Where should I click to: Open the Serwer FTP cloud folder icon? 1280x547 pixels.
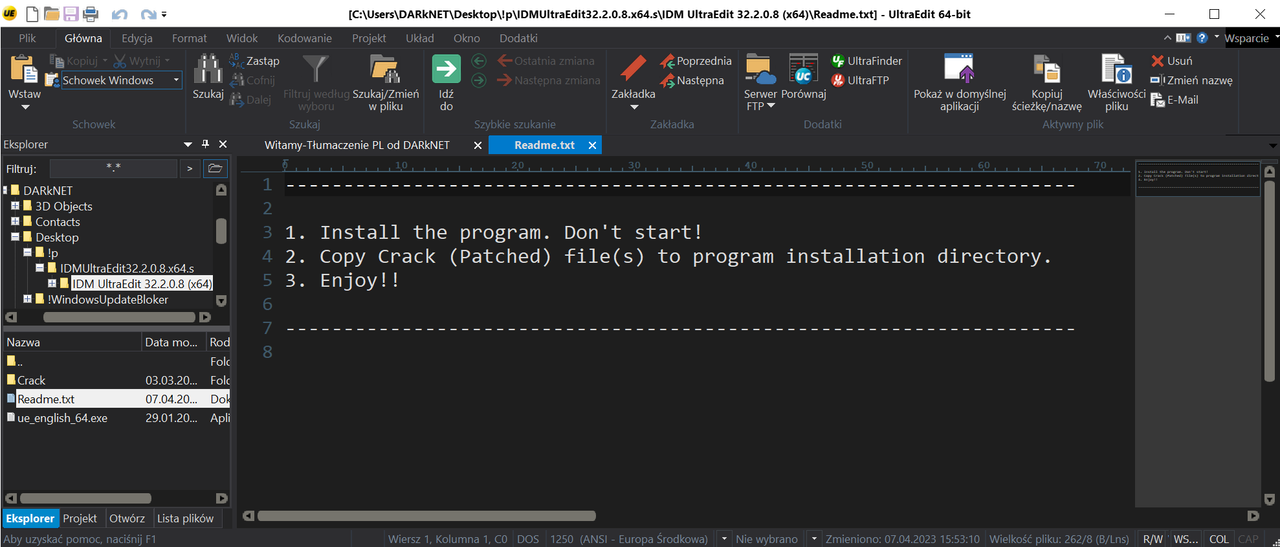(761, 69)
